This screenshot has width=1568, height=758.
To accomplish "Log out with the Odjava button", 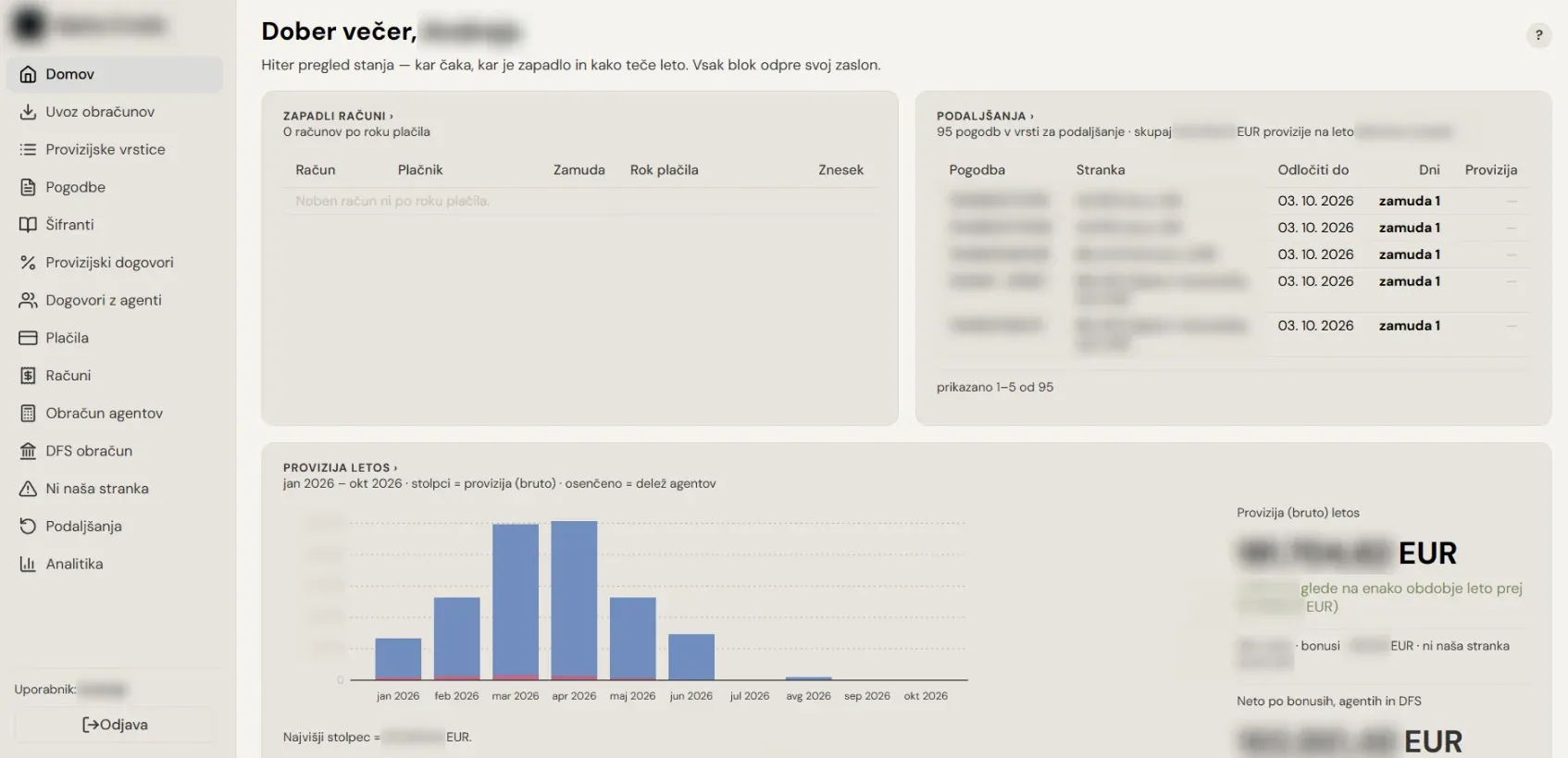I will pyautogui.click(x=115, y=725).
